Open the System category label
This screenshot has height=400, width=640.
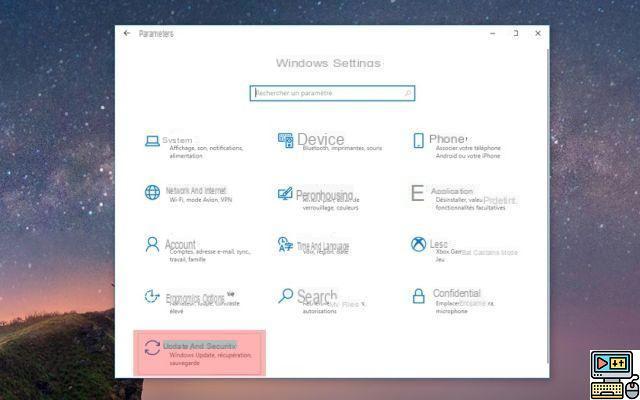(177, 140)
